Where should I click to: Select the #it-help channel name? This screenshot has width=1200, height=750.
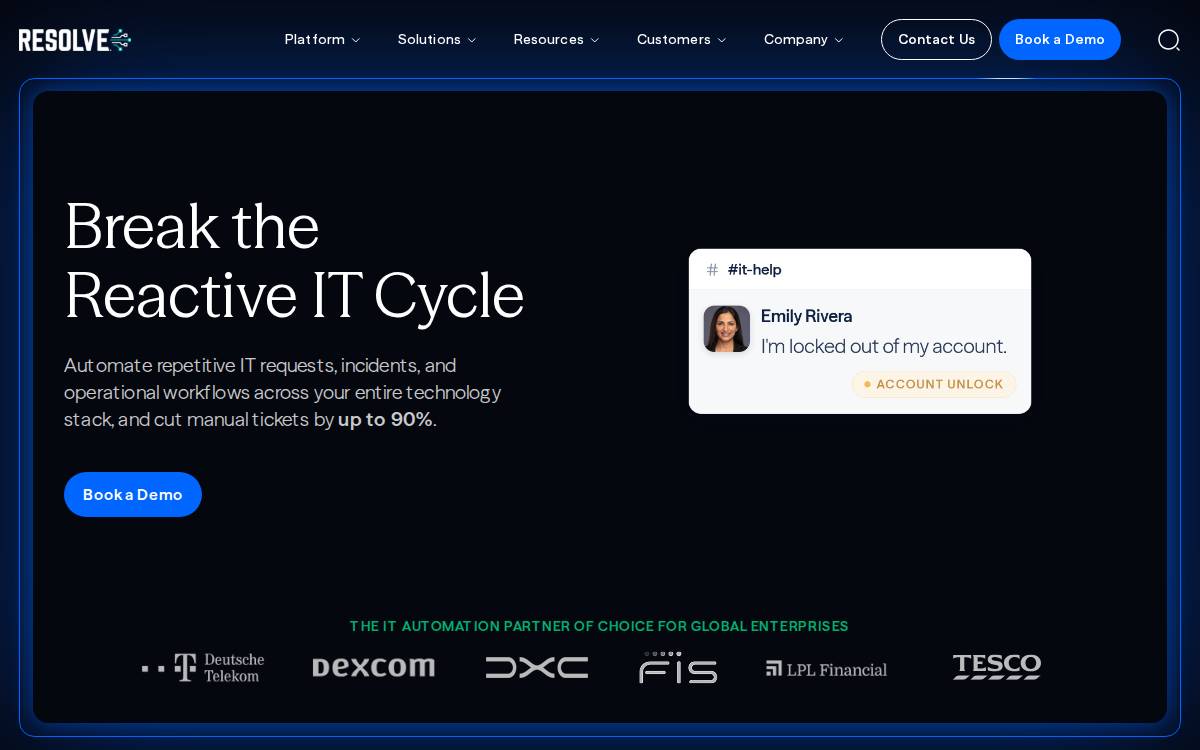tap(754, 269)
